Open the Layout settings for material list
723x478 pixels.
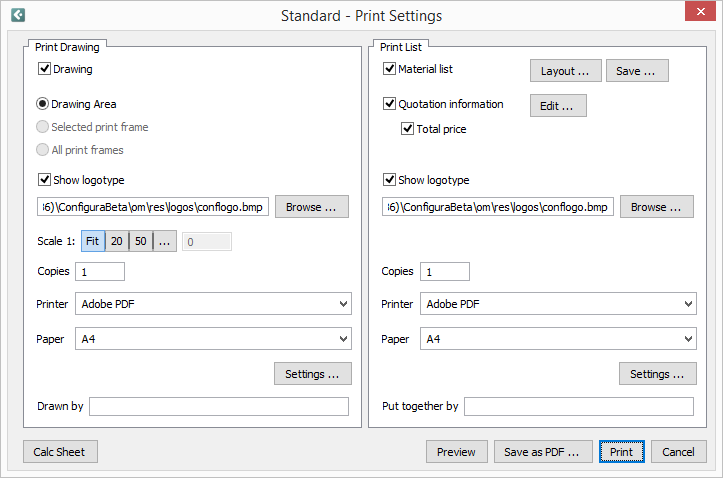[565, 71]
